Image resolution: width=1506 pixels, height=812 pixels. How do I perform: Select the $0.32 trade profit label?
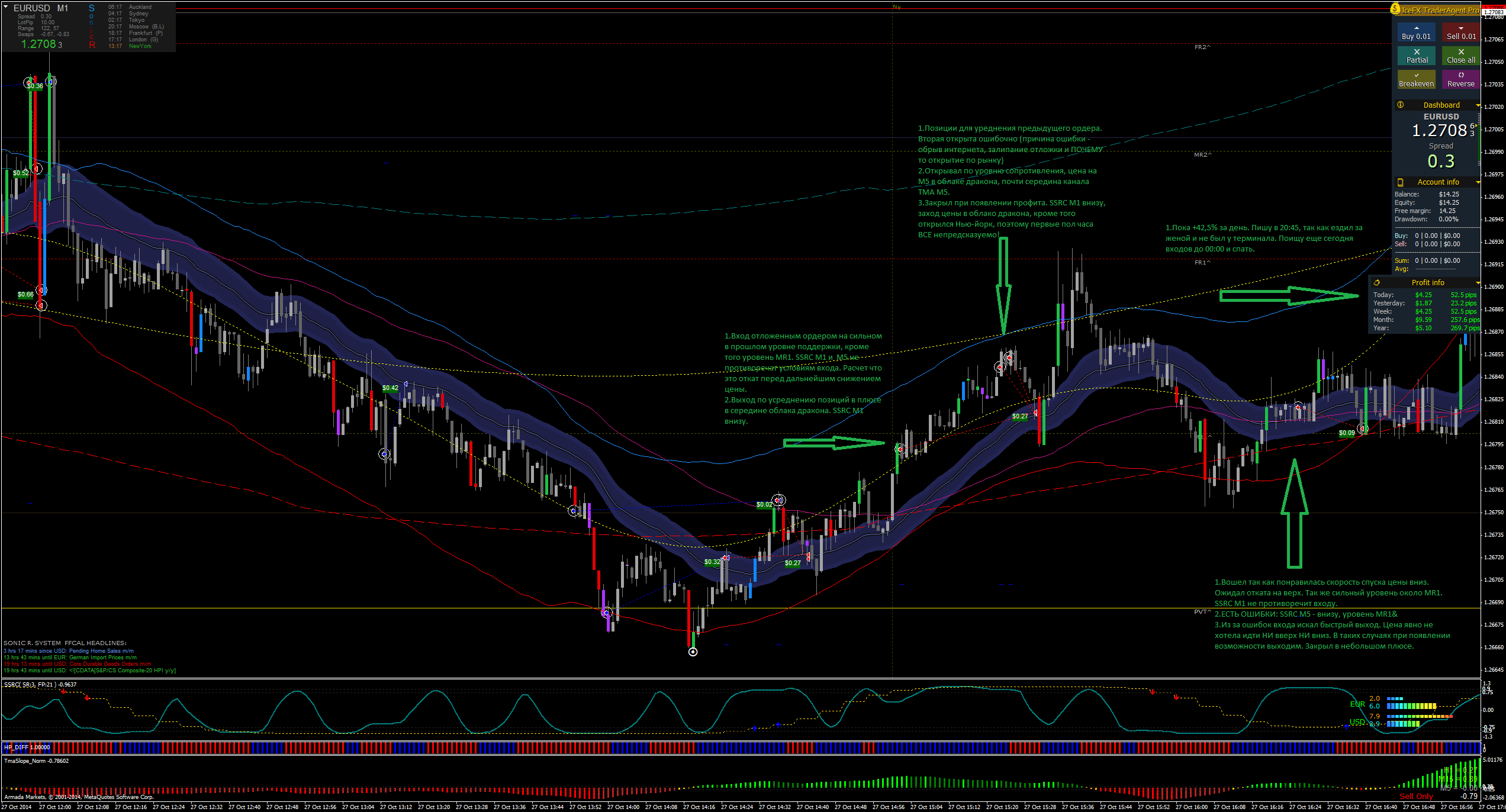[x=712, y=562]
